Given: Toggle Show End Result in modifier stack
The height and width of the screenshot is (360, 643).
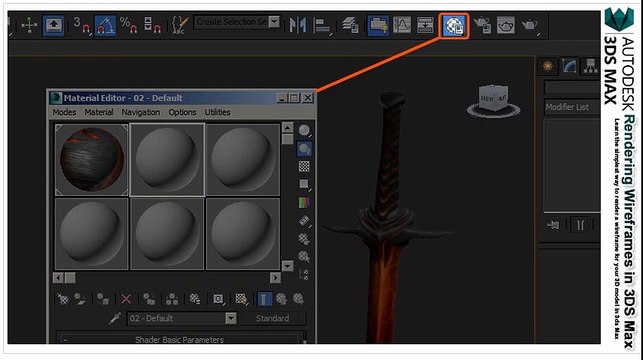Looking at the screenshot, I should click(580, 225).
